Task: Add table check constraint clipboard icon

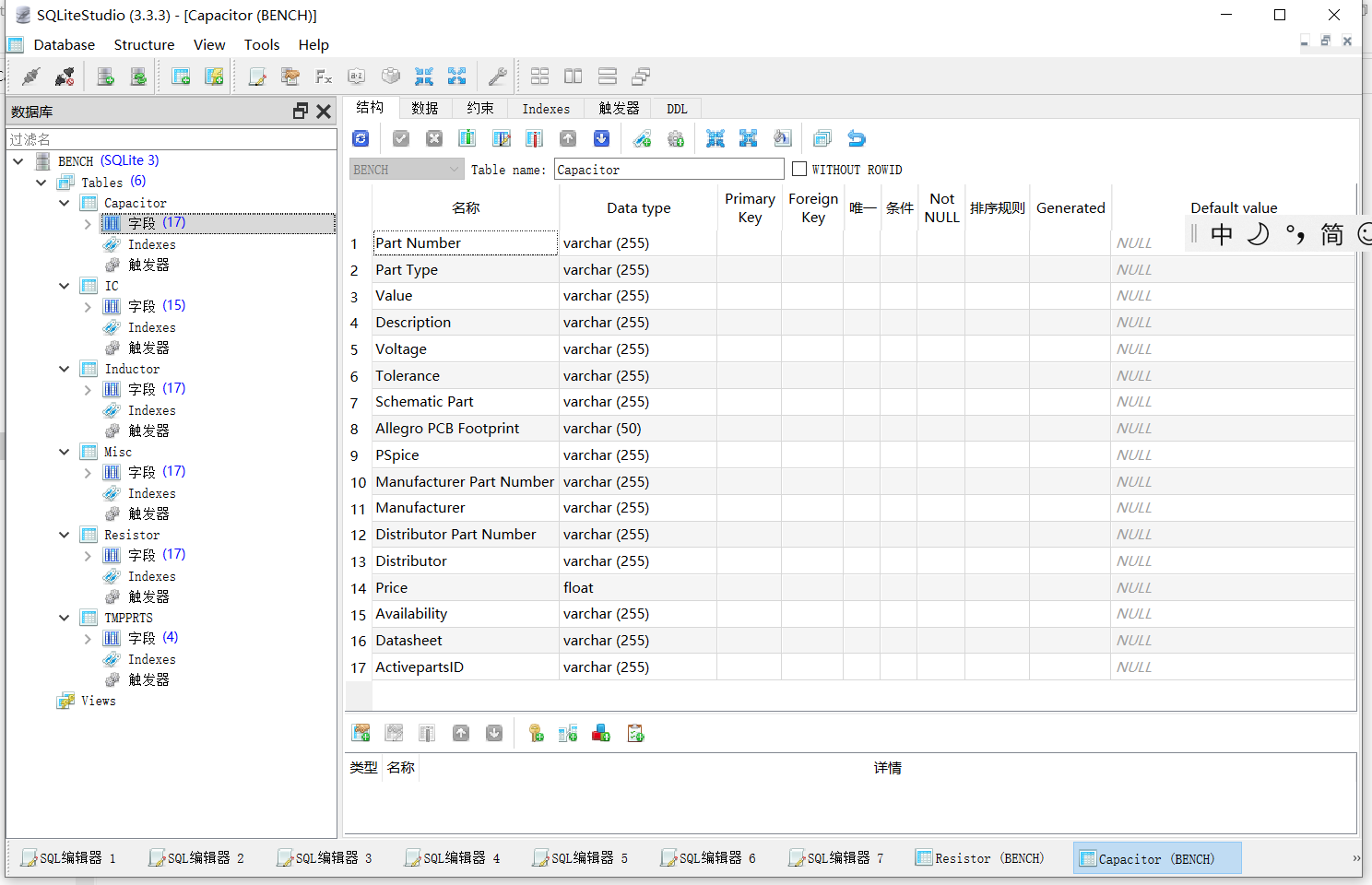Action: pyautogui.click(x=635, y=733)
